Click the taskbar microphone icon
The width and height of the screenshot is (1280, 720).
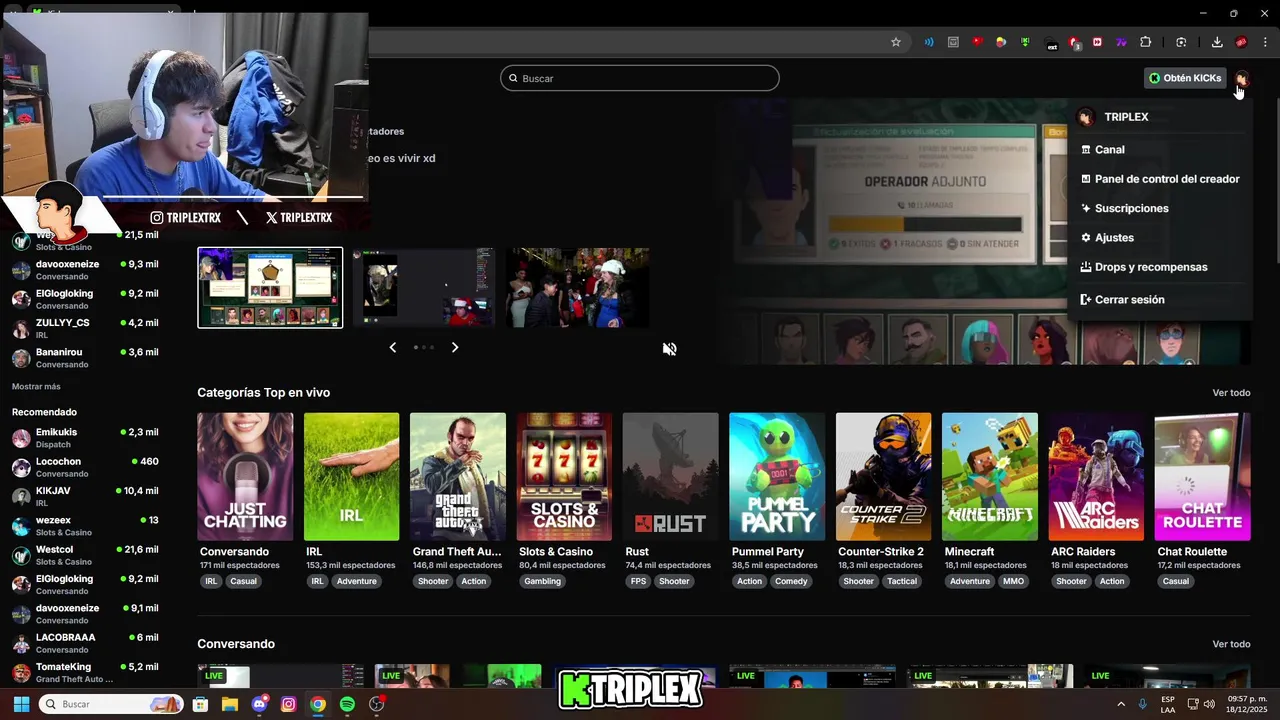1142,704
